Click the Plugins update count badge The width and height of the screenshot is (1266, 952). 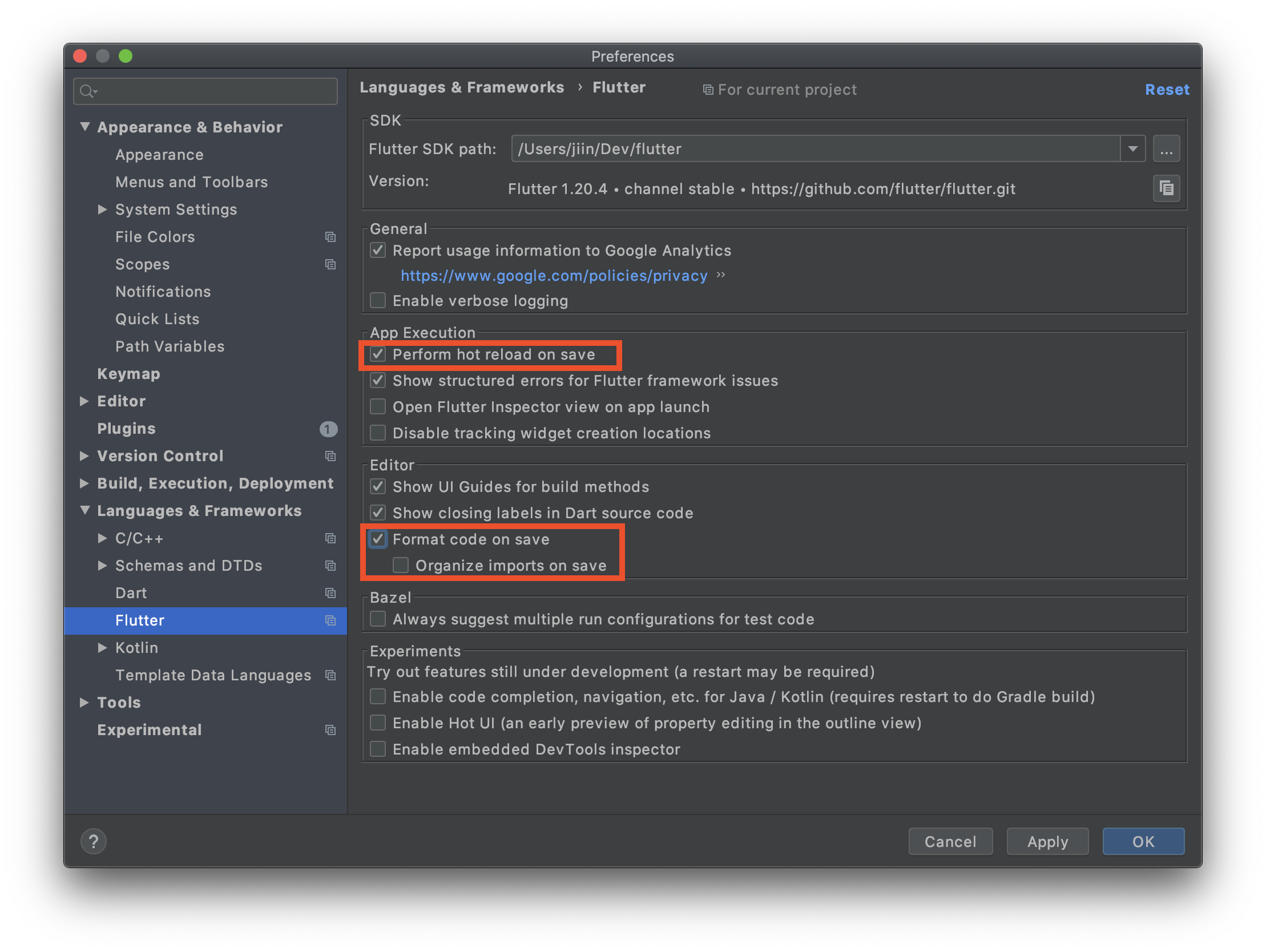point(328,429)
